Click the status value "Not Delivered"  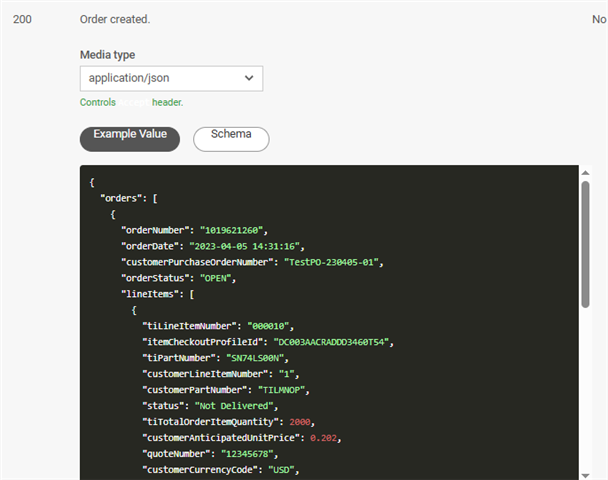239,407
